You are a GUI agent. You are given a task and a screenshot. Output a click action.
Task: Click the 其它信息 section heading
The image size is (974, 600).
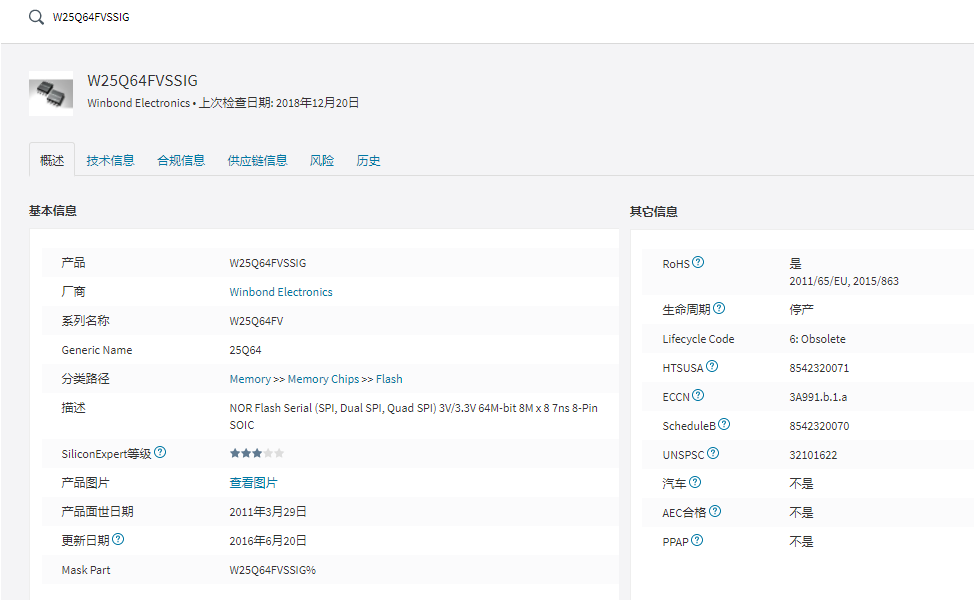653,211
